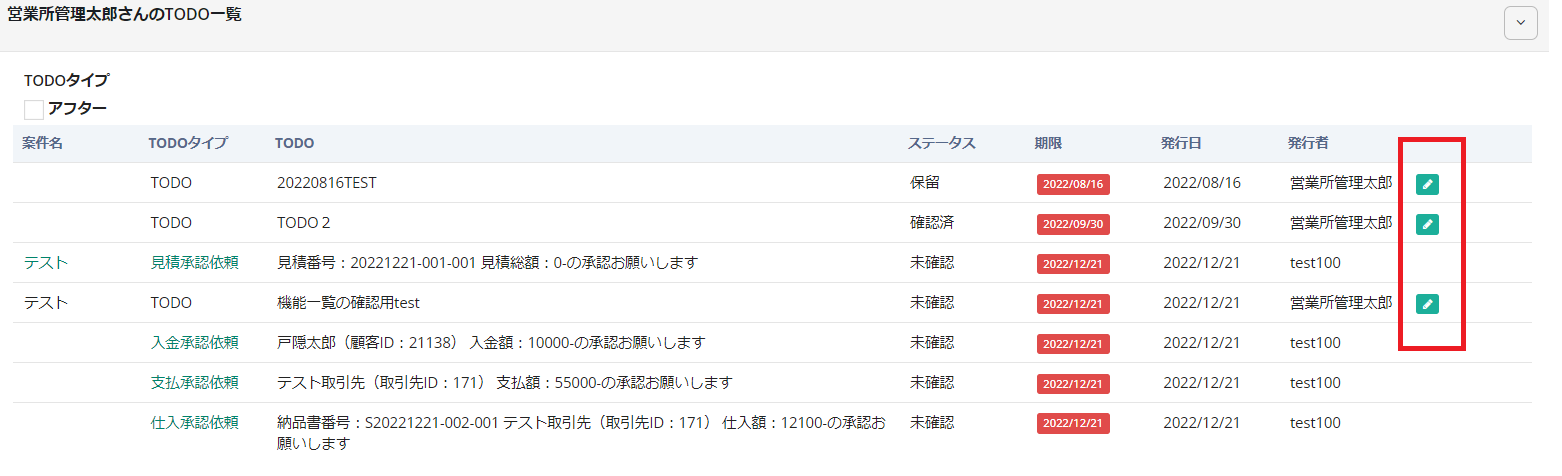This screenshot has height=476, width=1562.
Task: Enable the アフター checkbox filter
Action: 34,110
